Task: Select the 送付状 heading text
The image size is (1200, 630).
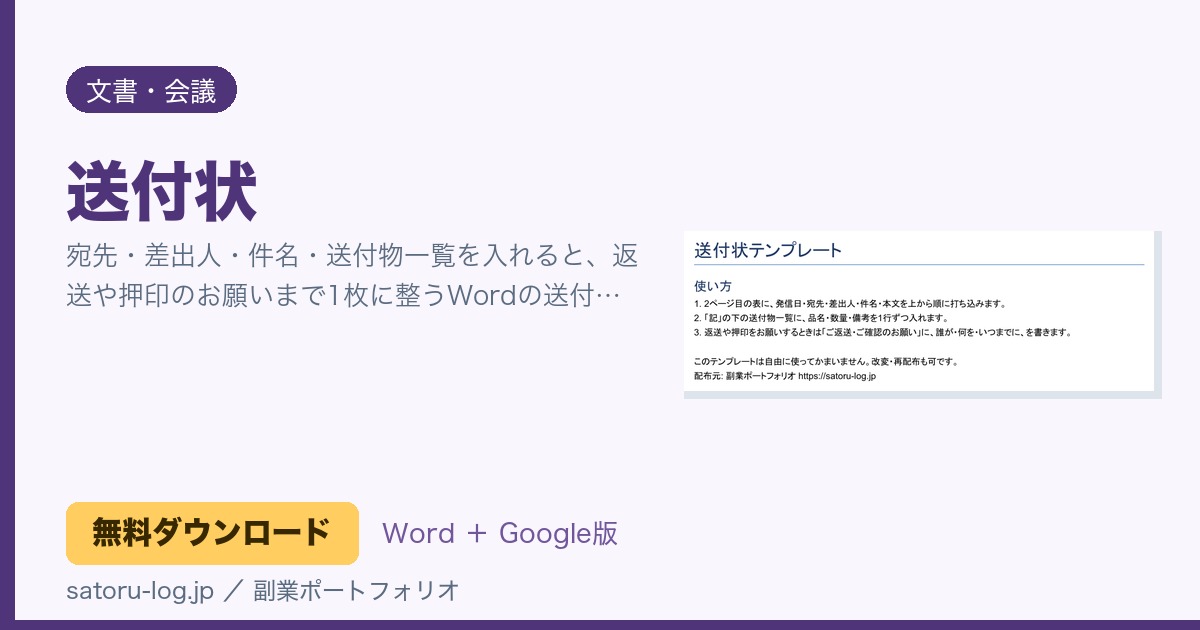Action: pos(162,190)
